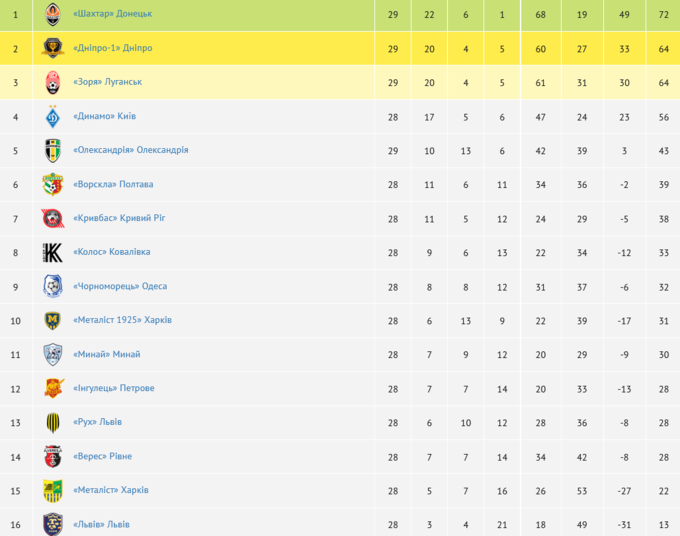The height and width of the screenshot is (536, 680).
Task: Click the Zorya Luhansk club crest
Action: tap(53, 82)
